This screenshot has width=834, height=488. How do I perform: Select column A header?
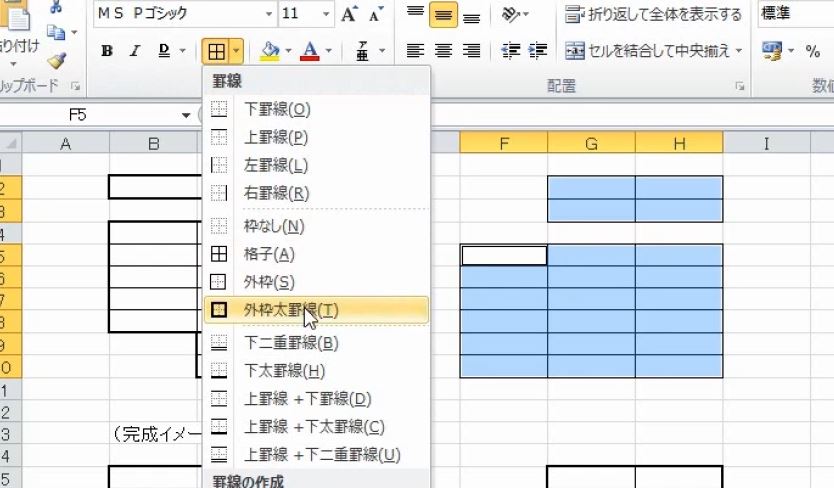pos(65,143)
